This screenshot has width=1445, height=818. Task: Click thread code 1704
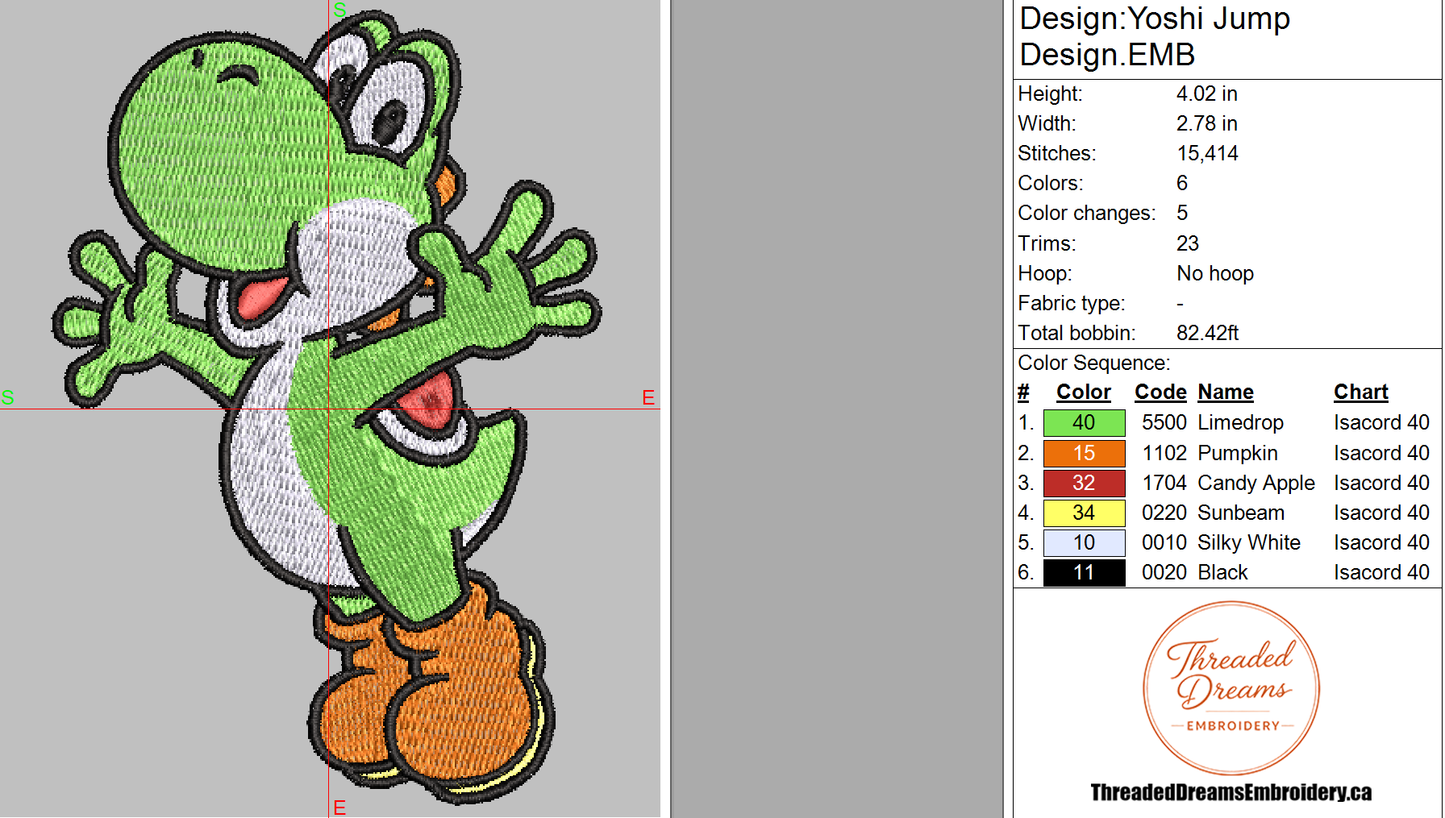pos(1164,483)
